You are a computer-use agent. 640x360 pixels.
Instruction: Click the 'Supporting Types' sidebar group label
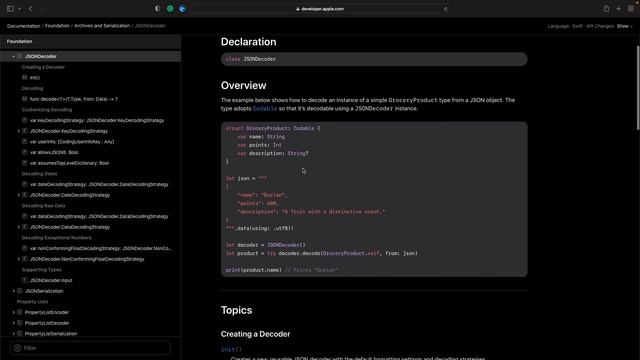point(42,270)
